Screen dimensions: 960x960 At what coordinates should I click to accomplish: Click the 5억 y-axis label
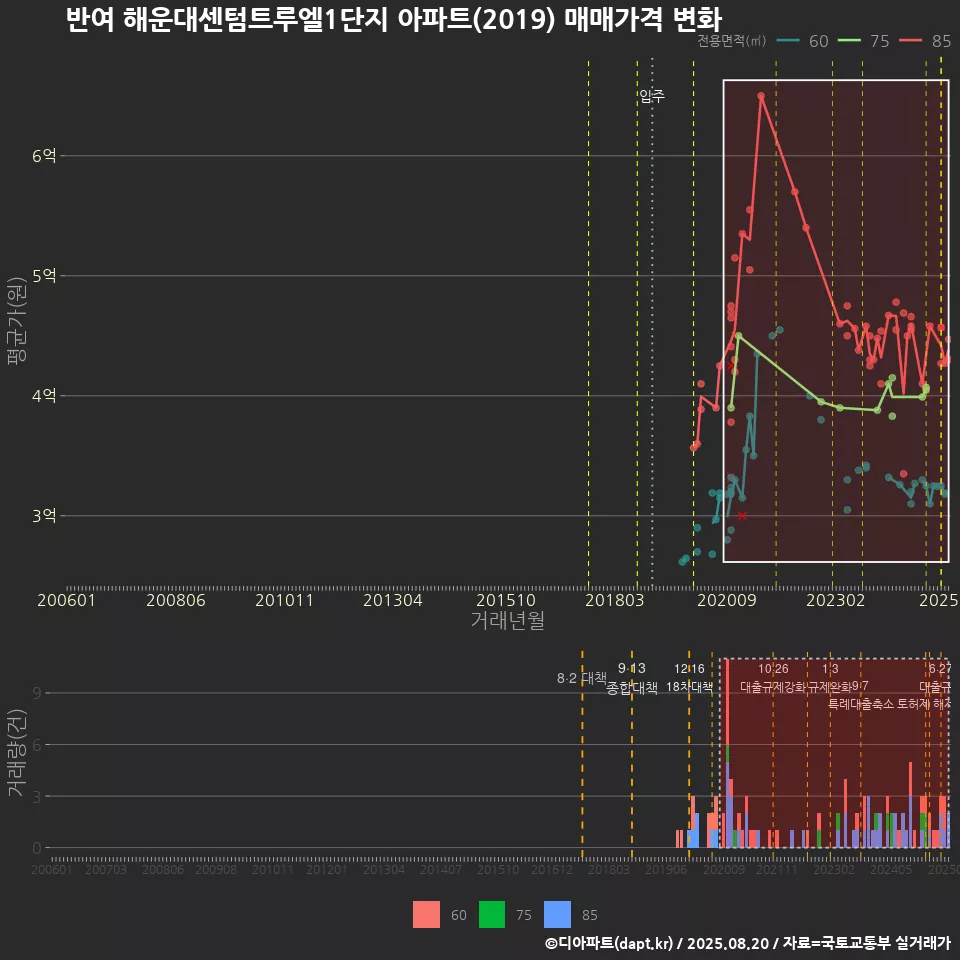tap(44, 276)
